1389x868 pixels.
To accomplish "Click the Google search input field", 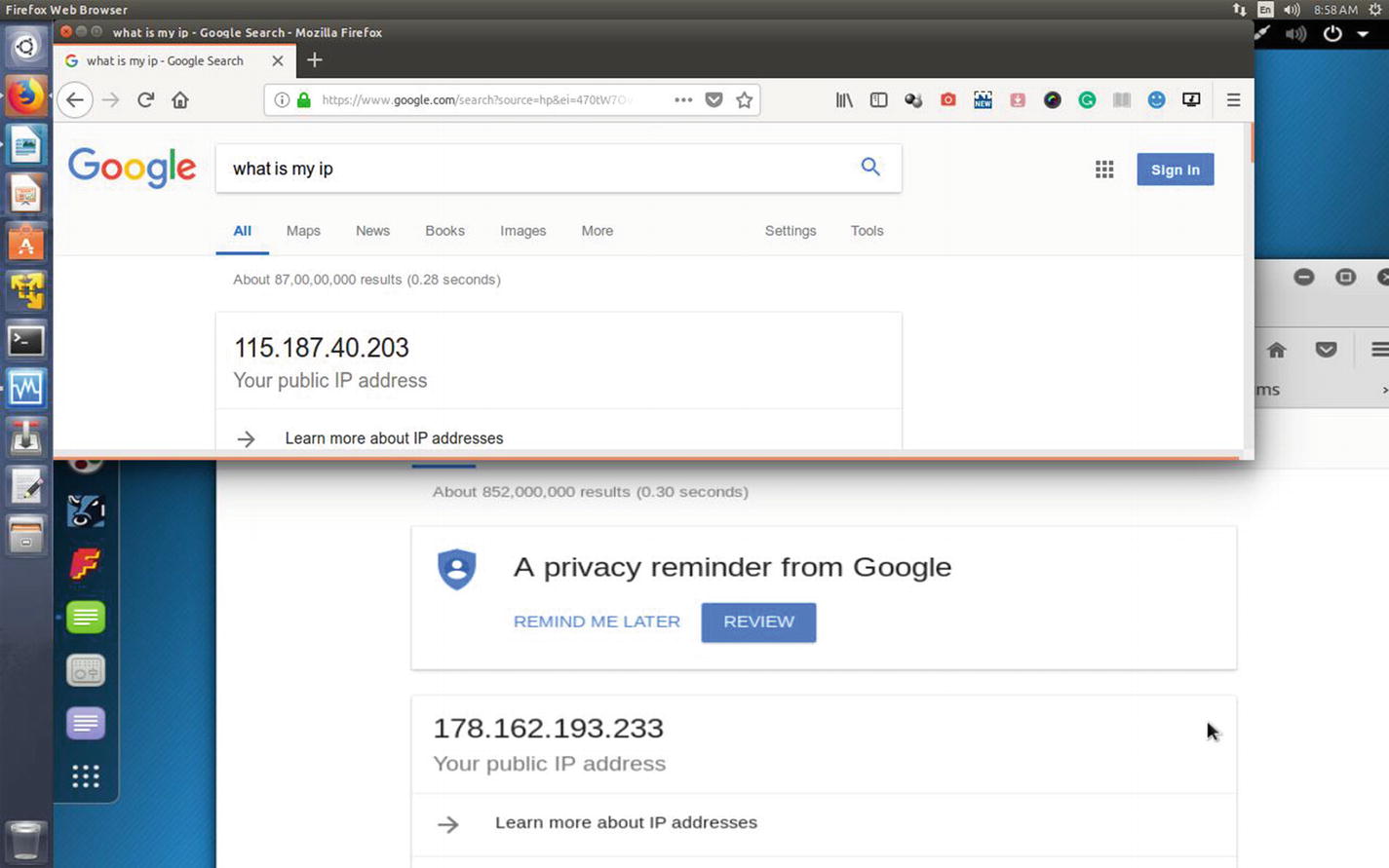I will pos(536,169).
